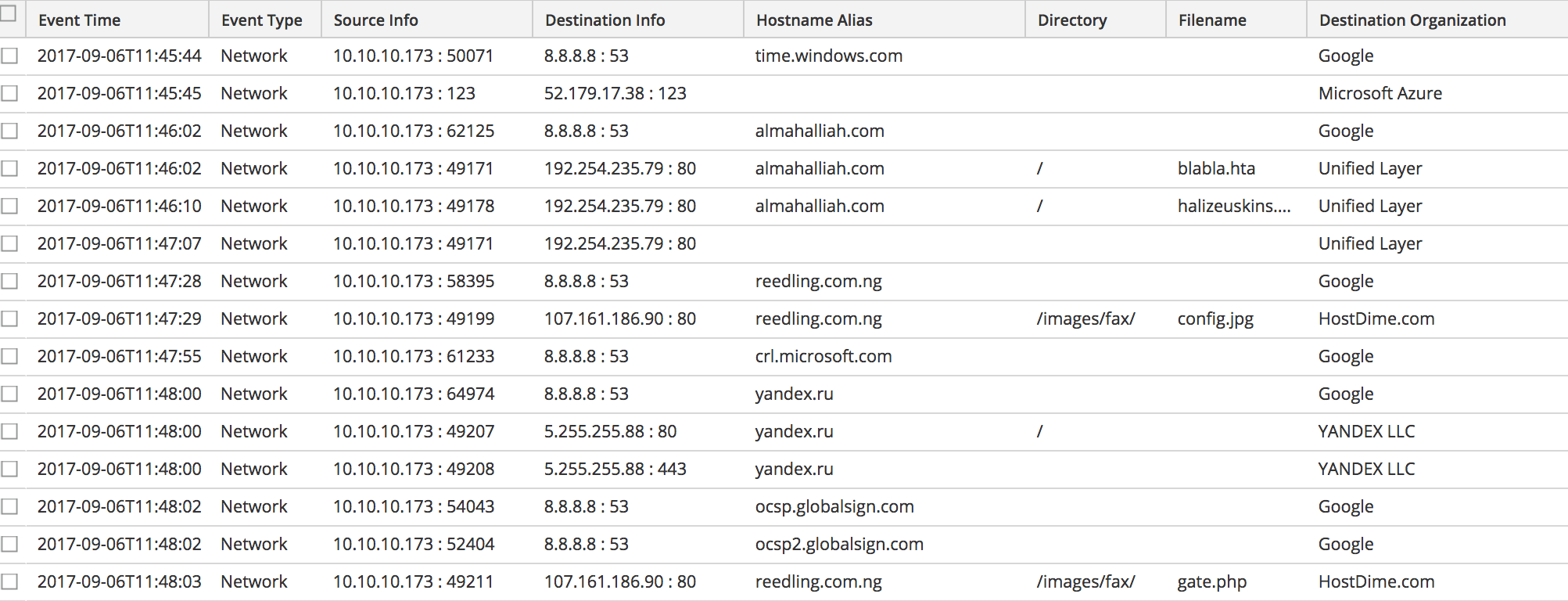Click truncated halizeuskins filename cell
Viewport: 1568px width, 601px height.
click(1233, 206)
